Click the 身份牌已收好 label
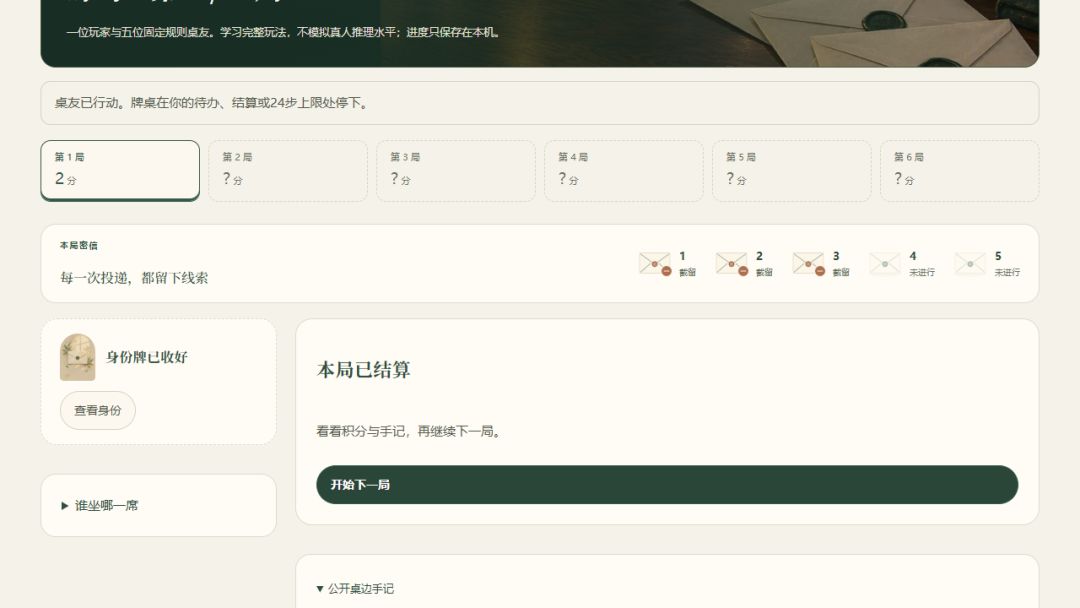This screenshot has height=608, width=1080. click(x=147, y=357)
